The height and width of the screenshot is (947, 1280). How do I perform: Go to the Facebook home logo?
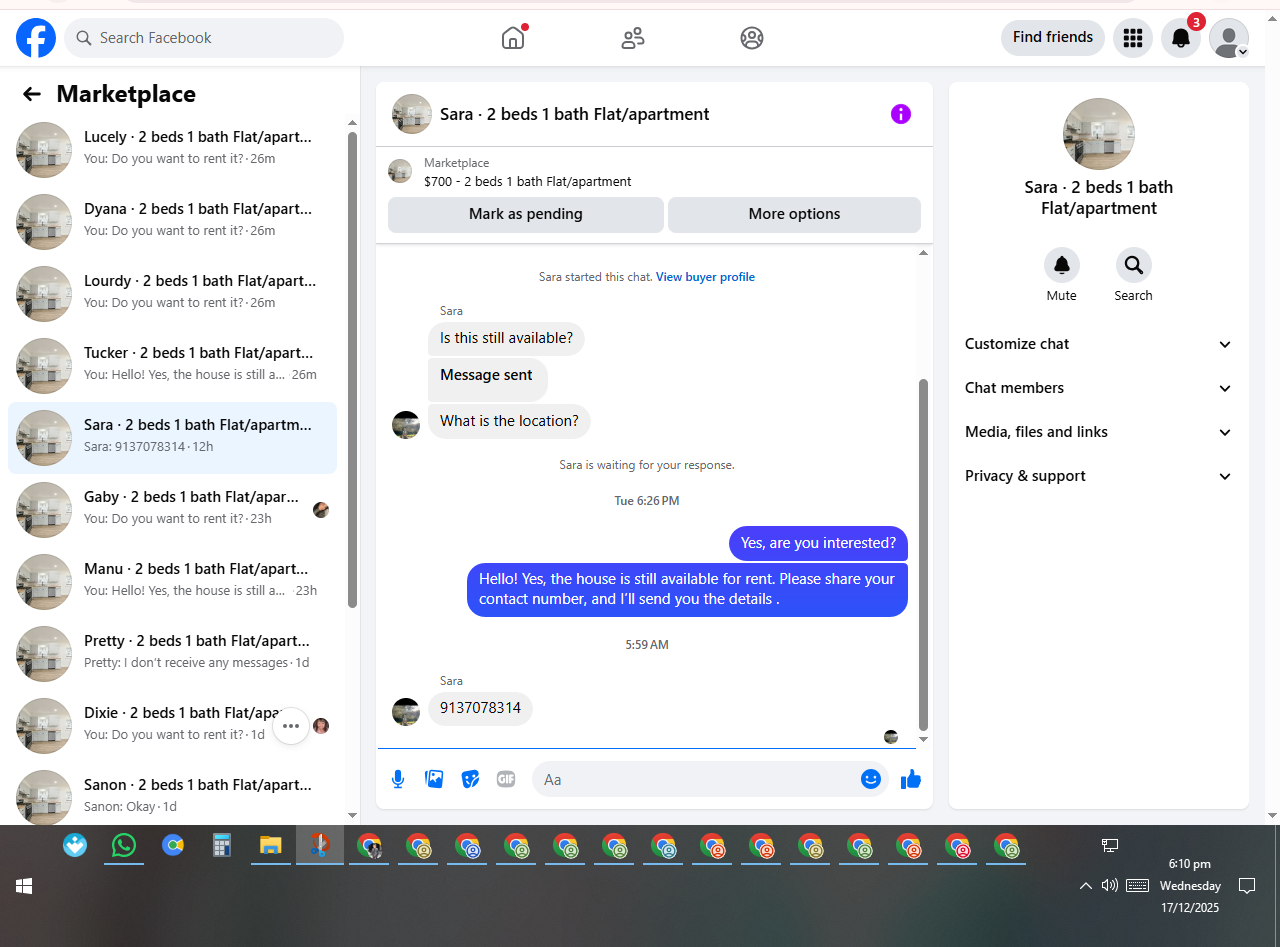click(36, 38)
